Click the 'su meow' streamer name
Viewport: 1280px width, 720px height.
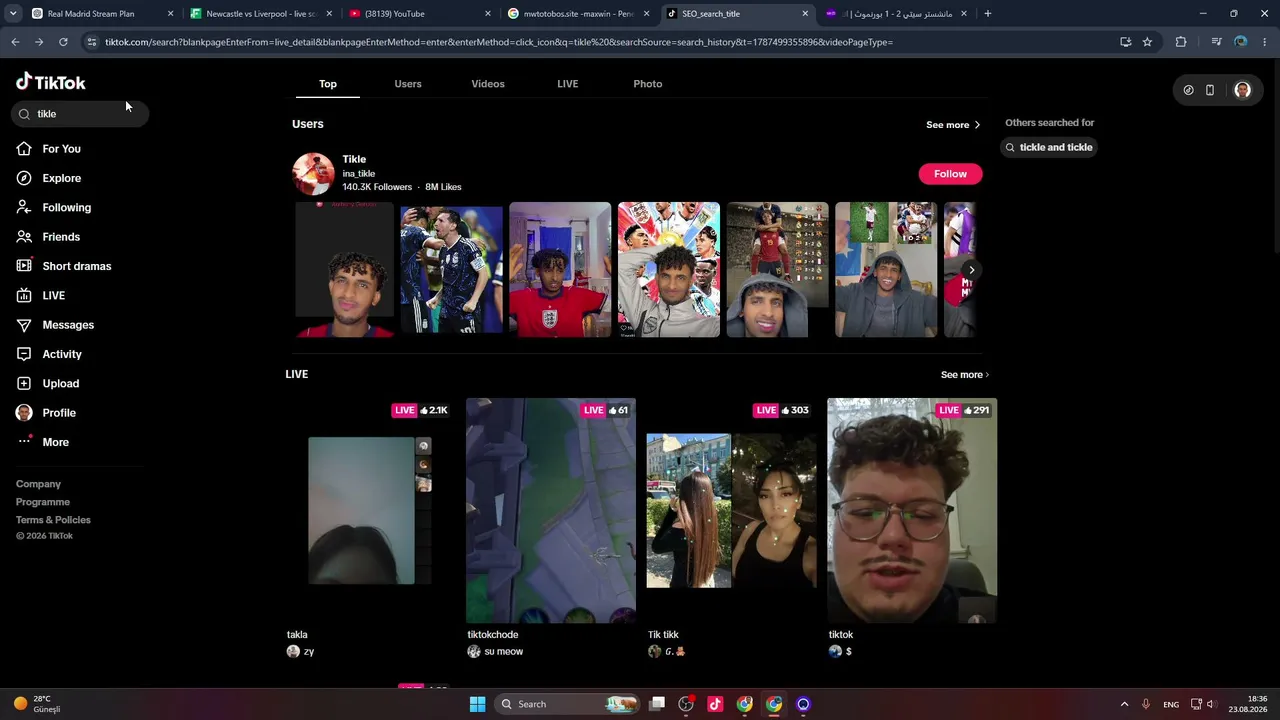(503, 652)
